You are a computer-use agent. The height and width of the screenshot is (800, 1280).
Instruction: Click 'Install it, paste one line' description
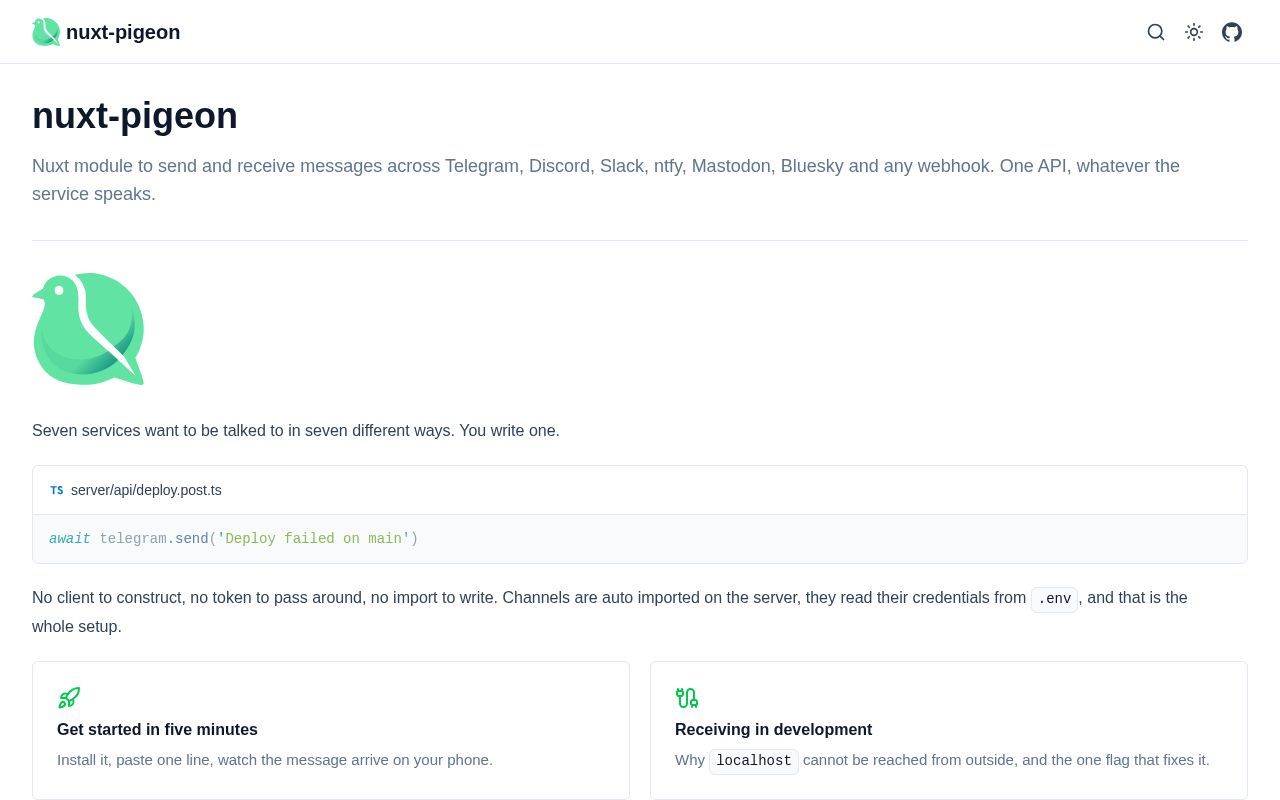275,760
